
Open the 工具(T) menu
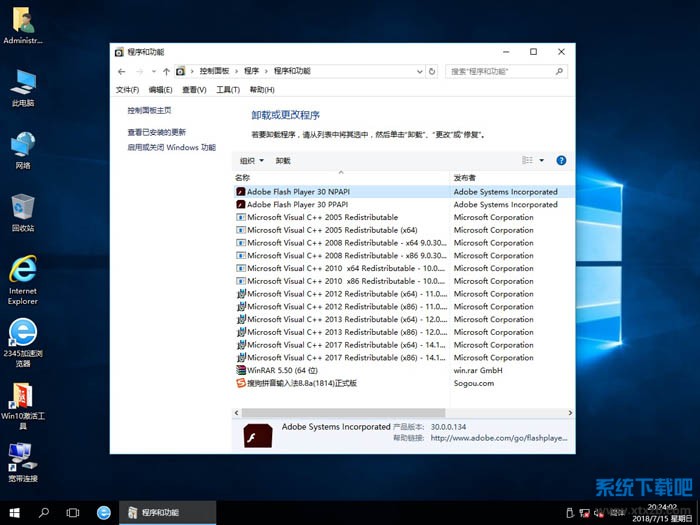point(228,90)
